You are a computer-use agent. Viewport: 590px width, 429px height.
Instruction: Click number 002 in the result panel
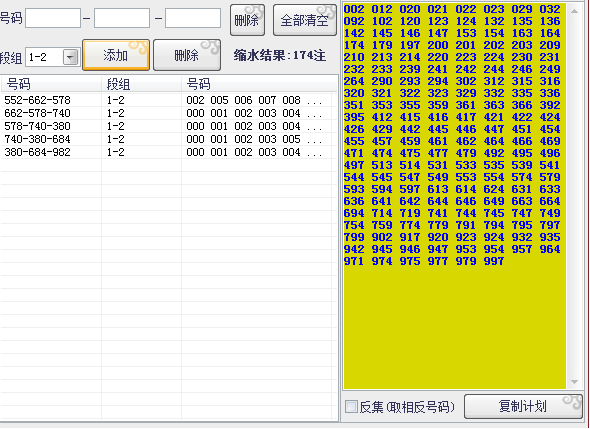pos(354,9)
